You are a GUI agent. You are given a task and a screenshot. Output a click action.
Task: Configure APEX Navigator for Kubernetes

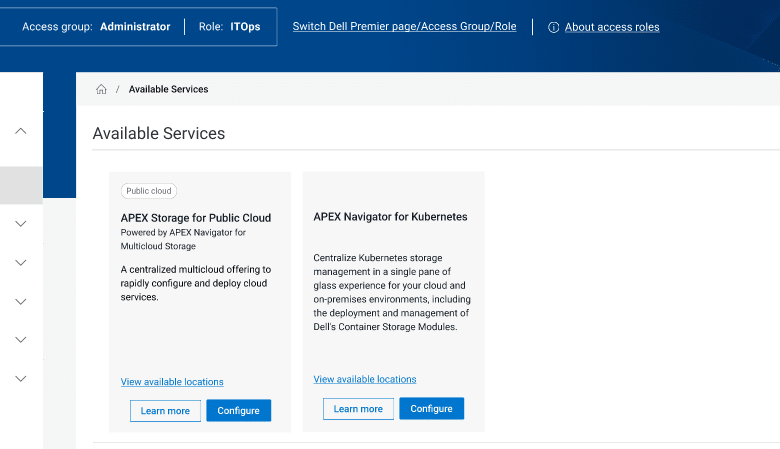[x=431, y=409]
